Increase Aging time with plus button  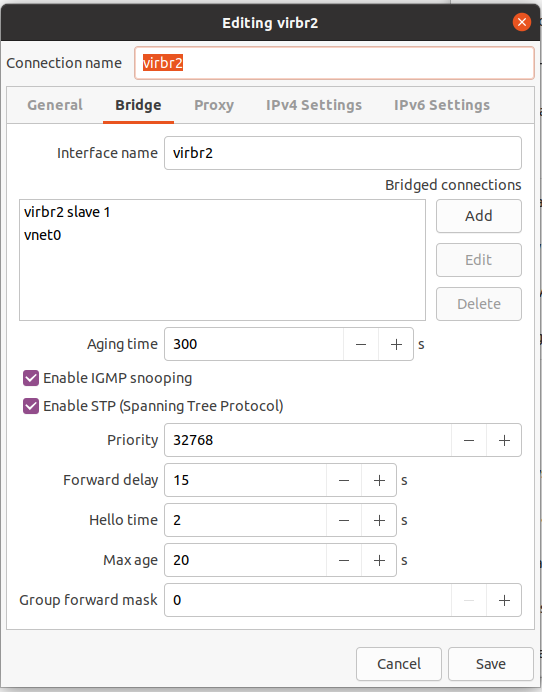[x=396, y=344]
